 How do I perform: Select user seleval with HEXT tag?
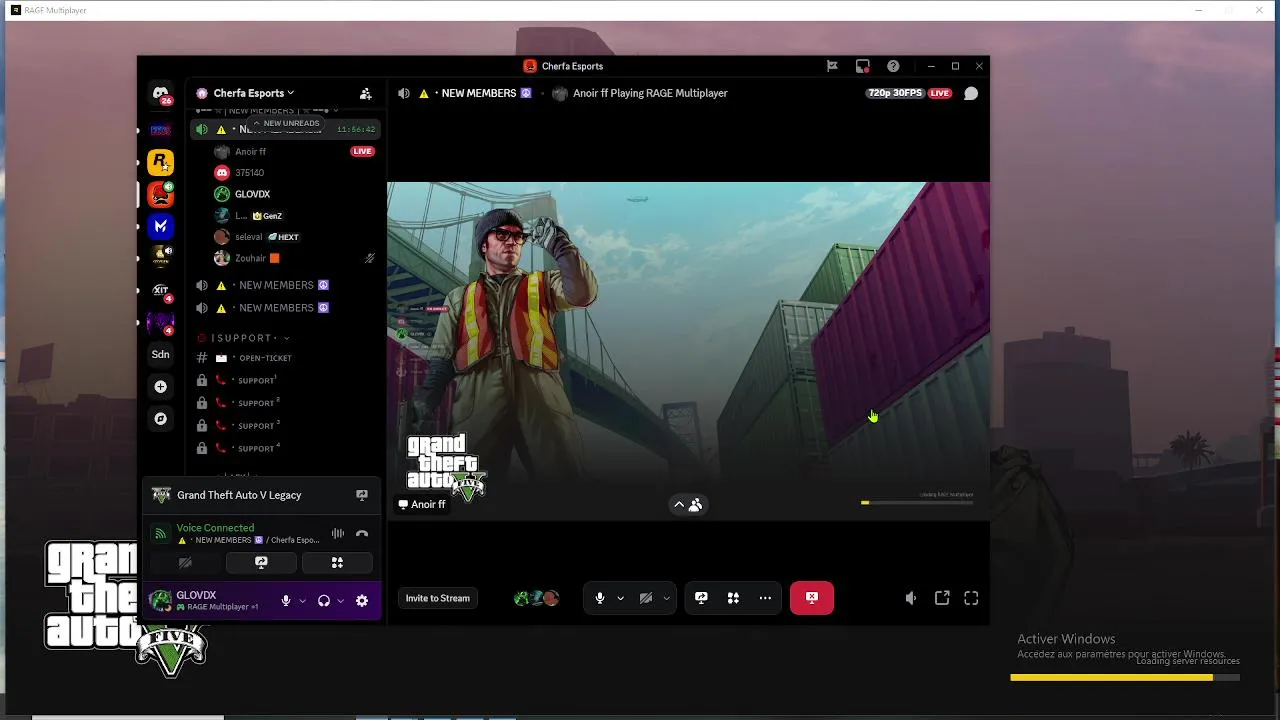click(256, 237)
